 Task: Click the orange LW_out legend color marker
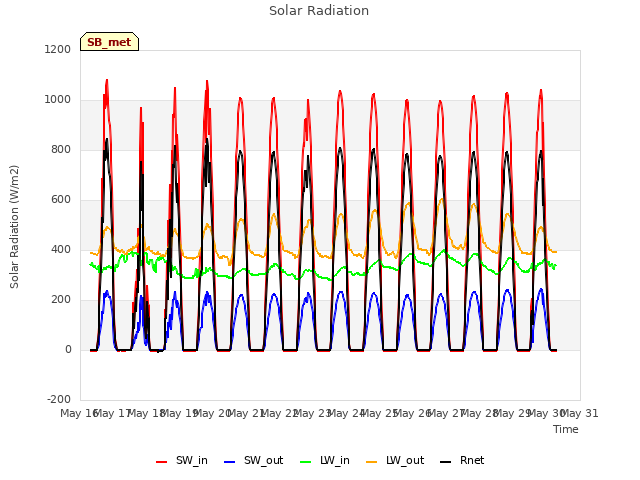(372, 462)
